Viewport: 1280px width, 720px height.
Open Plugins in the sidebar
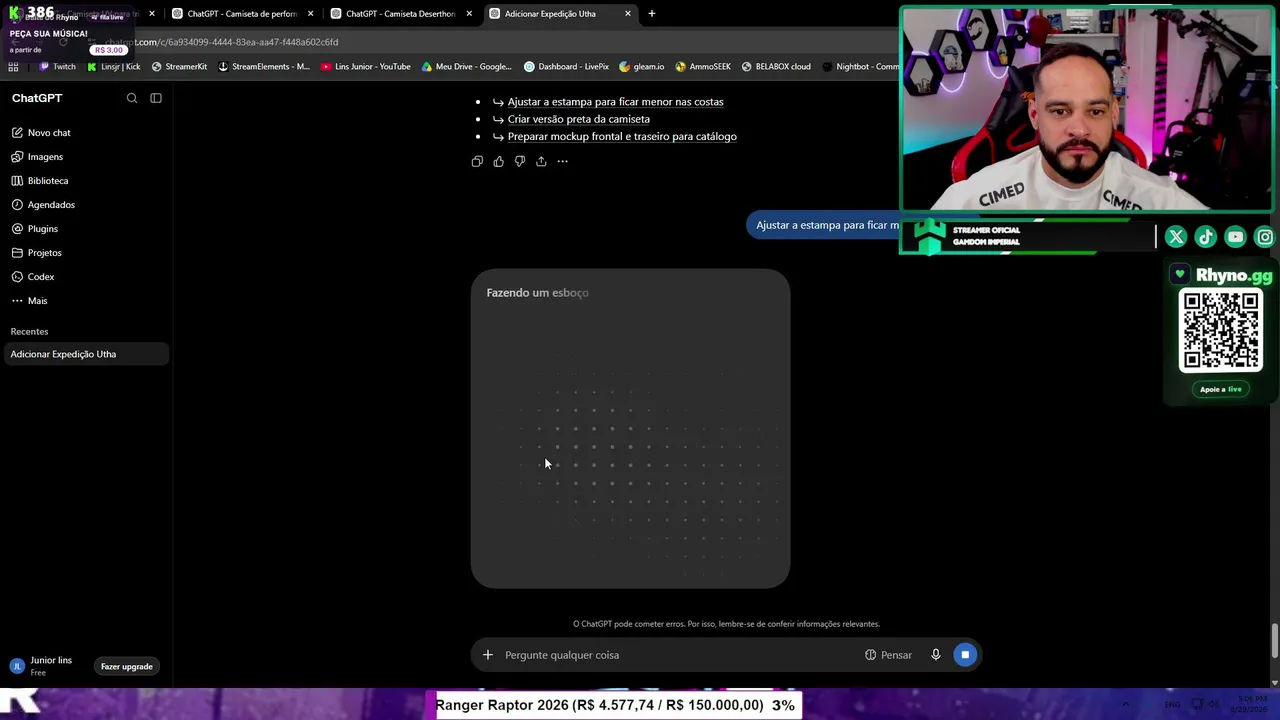pyautogui.click(x=87, y=229)
